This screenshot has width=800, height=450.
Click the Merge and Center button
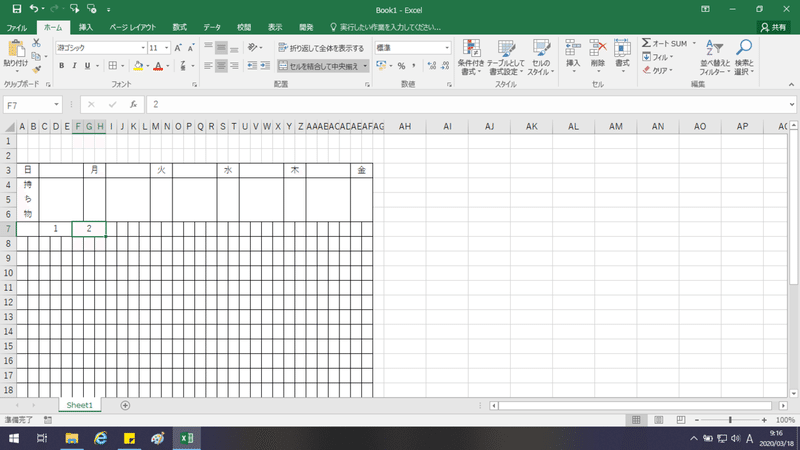[x=320, y=66]
